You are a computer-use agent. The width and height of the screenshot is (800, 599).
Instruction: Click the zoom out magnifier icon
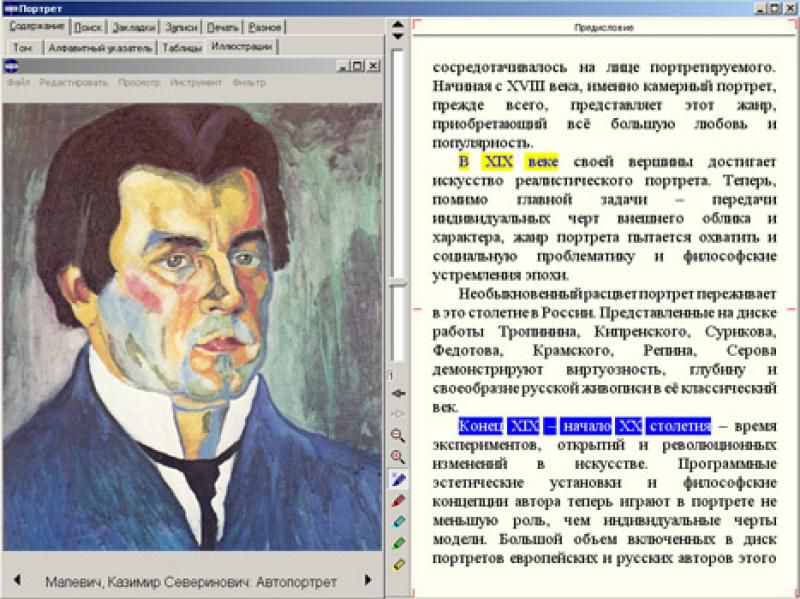coord(398,435)
